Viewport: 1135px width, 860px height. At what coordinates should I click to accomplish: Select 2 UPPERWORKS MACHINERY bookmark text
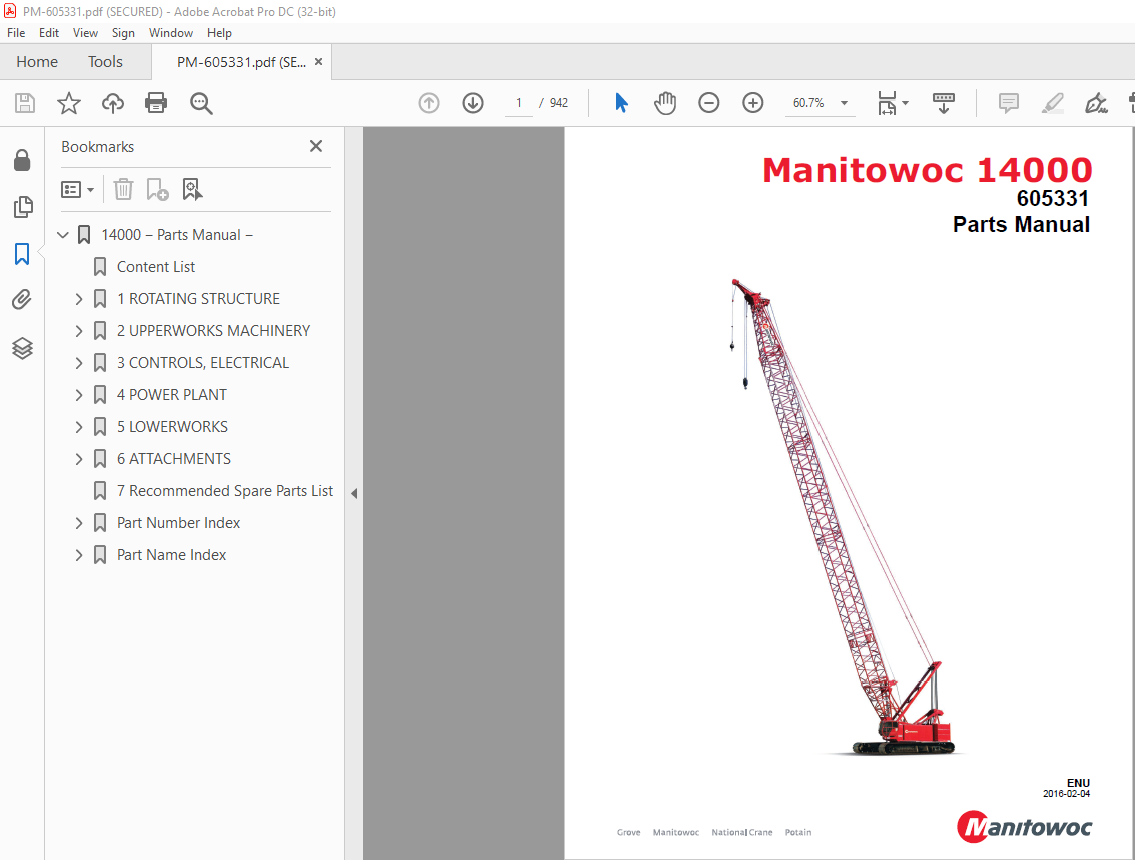coord(214,331)
